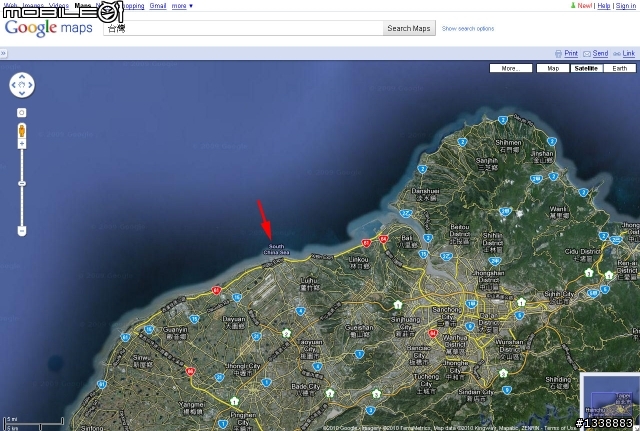This screenshot has width=640, height=431.
Task: Click the center hand icon in pan control
Action: coord(22,85)
